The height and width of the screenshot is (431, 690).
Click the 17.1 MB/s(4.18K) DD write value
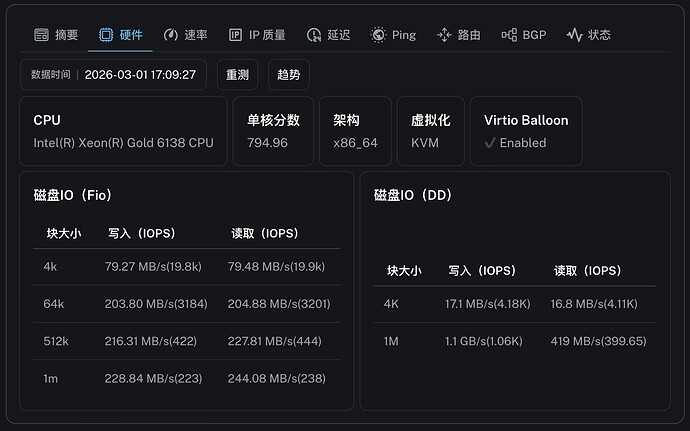point(488,304)
